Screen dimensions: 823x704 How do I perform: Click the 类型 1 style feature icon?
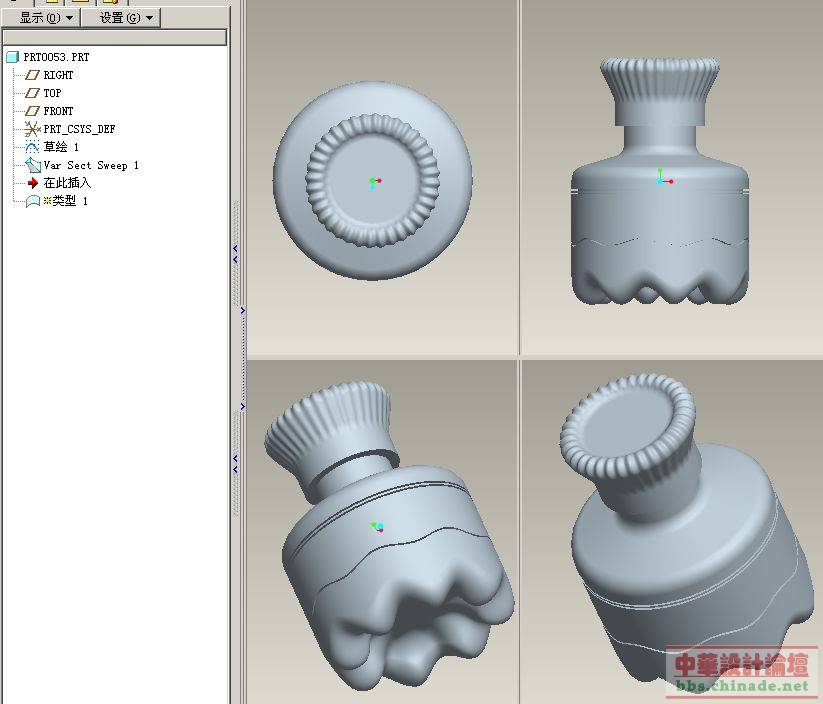point(33,201)
